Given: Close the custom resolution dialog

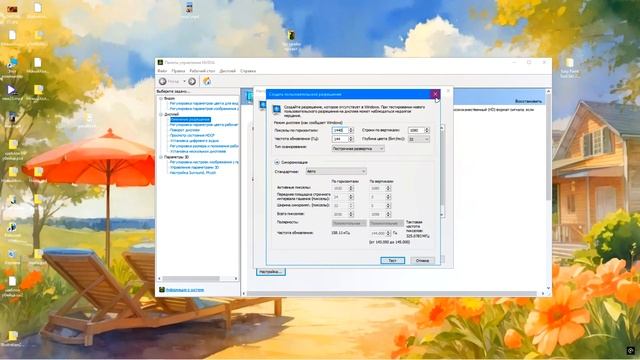Looking at the screenshot, I should click(435, 94).
